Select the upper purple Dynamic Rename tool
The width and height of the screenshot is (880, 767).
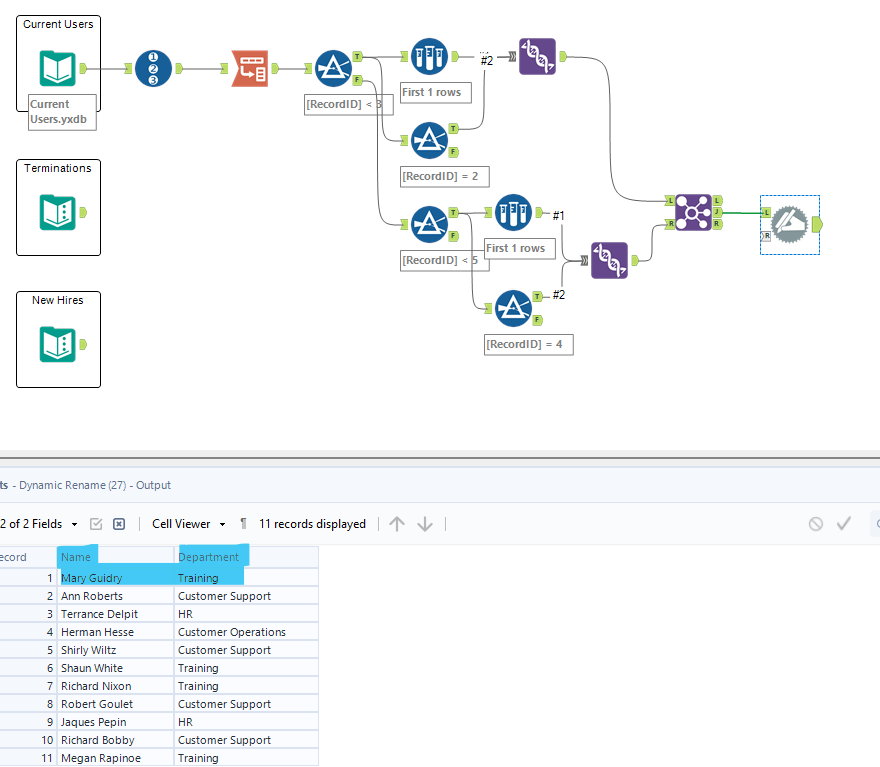click(537, 57)
